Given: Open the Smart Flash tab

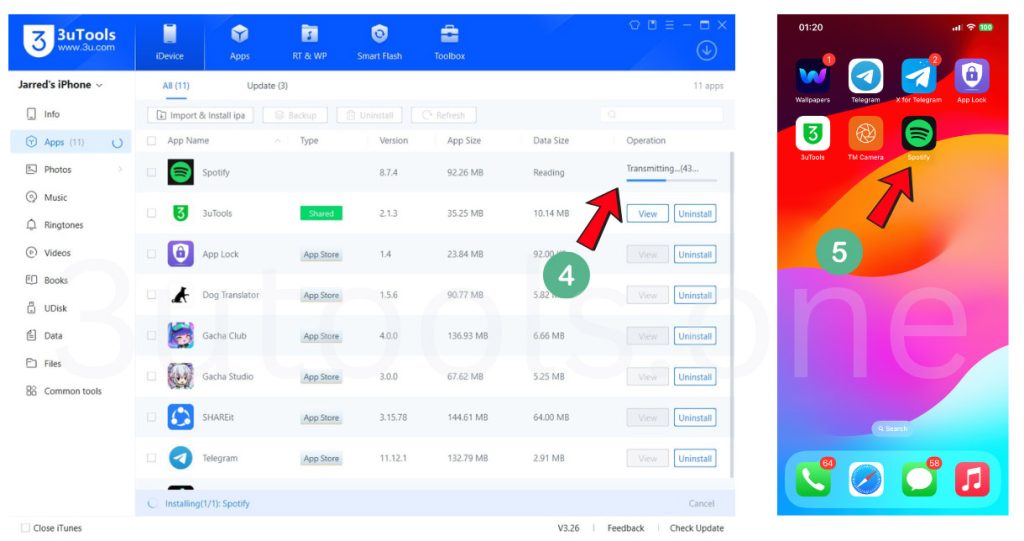Looking at the screenshot, I should [x=379, y=42].
